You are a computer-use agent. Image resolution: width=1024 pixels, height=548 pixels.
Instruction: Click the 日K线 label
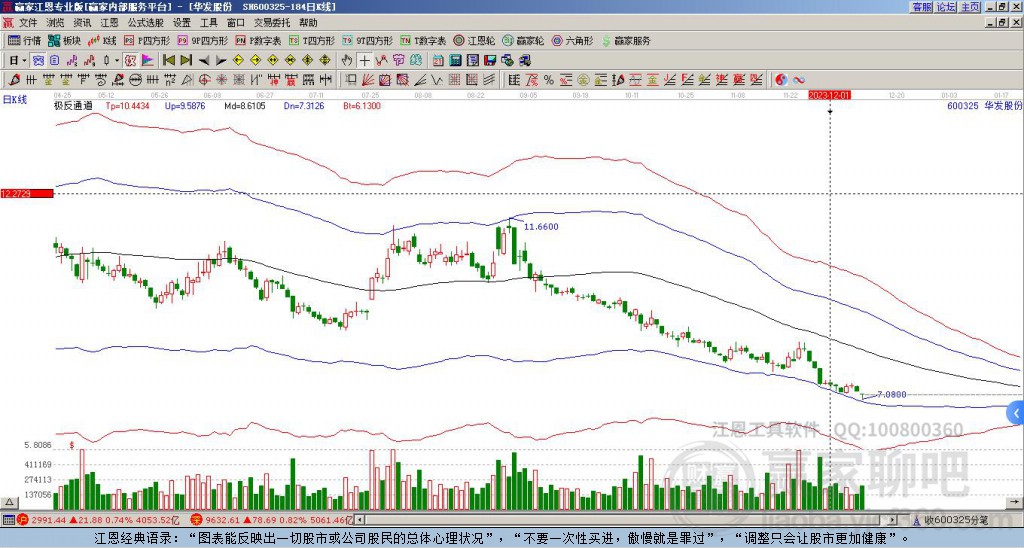click(14, 100)
